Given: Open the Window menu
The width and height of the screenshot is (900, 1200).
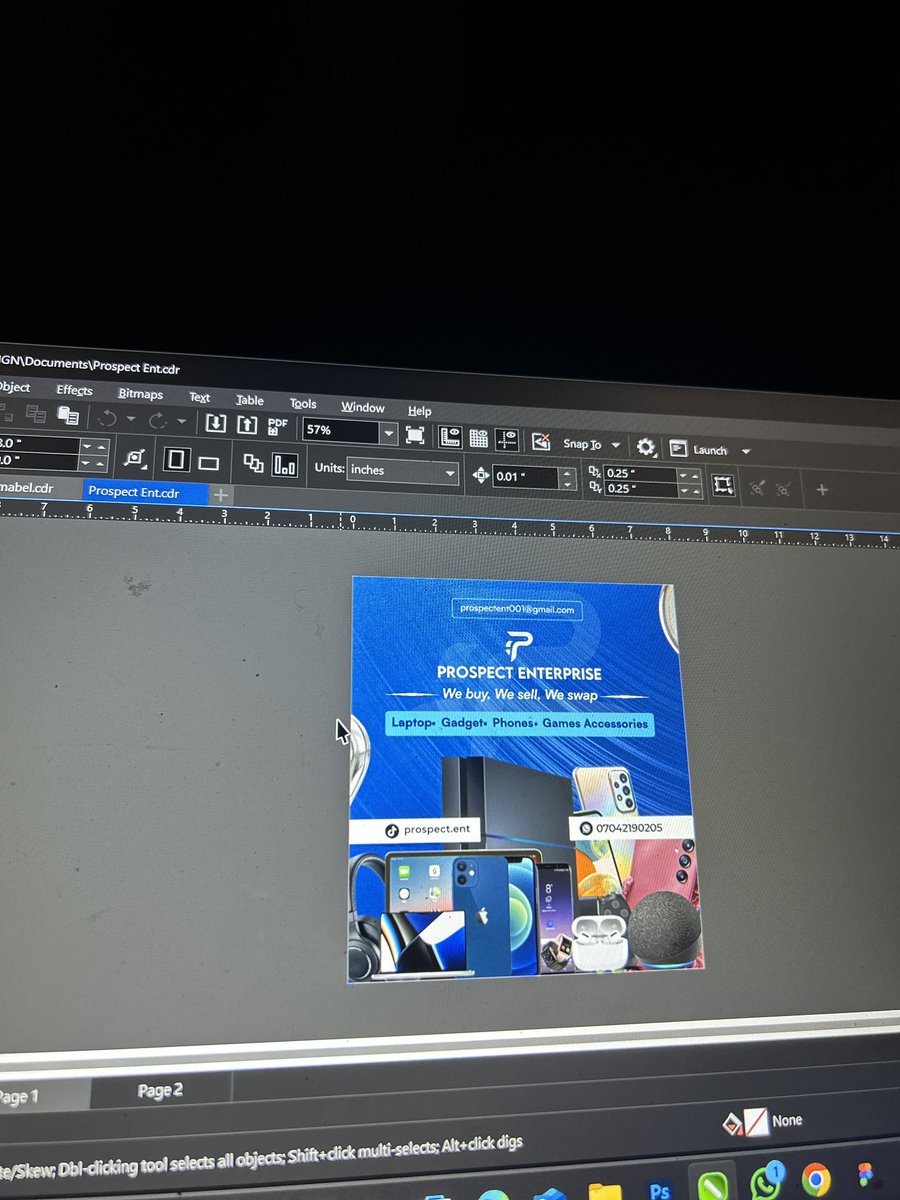Looking at the screenshot, I should (362, 407).
